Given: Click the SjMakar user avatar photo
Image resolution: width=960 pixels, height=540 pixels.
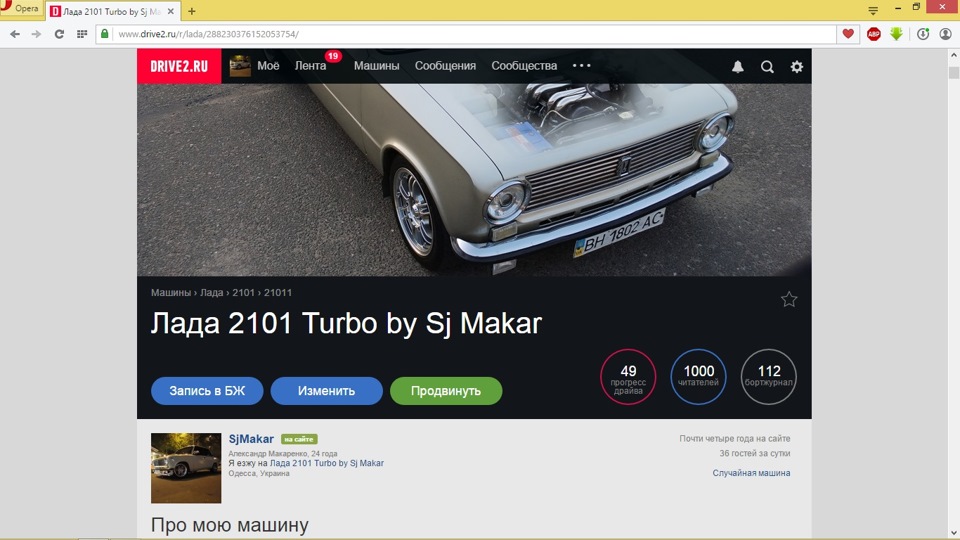Looking at the screenshot, I should tap(186, 468).
